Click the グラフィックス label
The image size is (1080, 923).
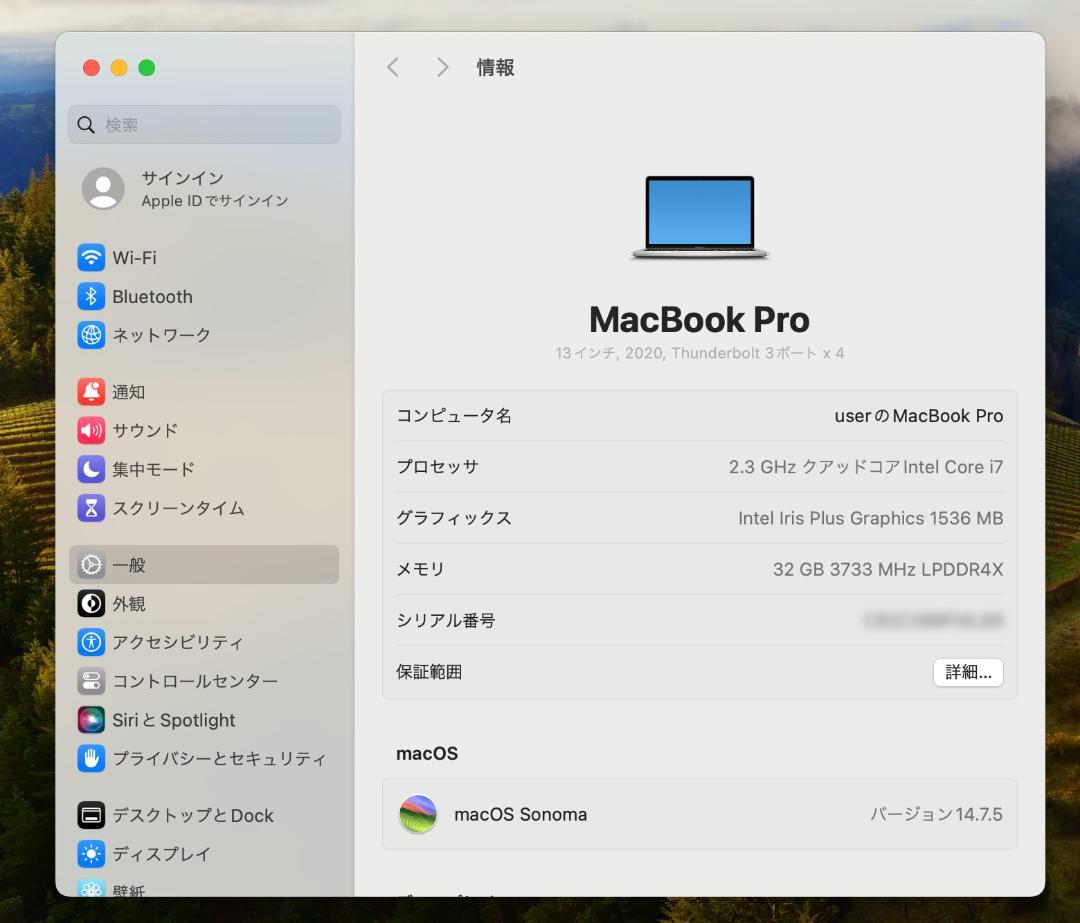[454, 518]
